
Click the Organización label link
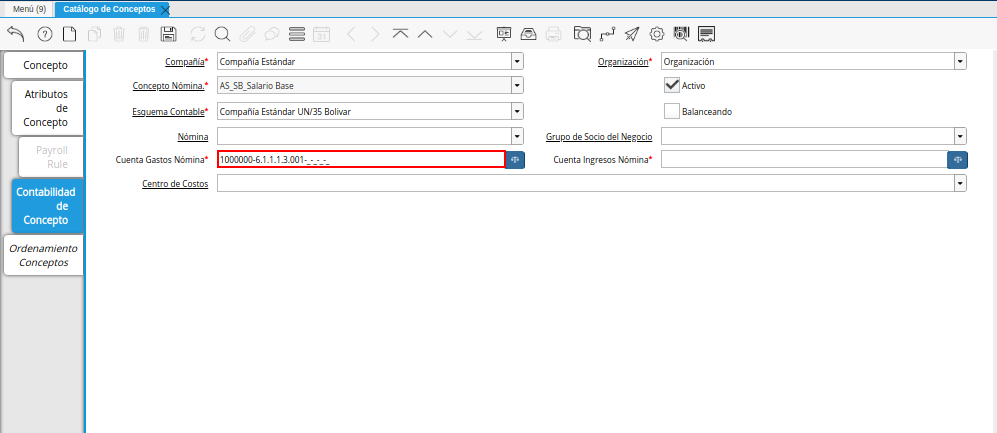click(623, 62)
